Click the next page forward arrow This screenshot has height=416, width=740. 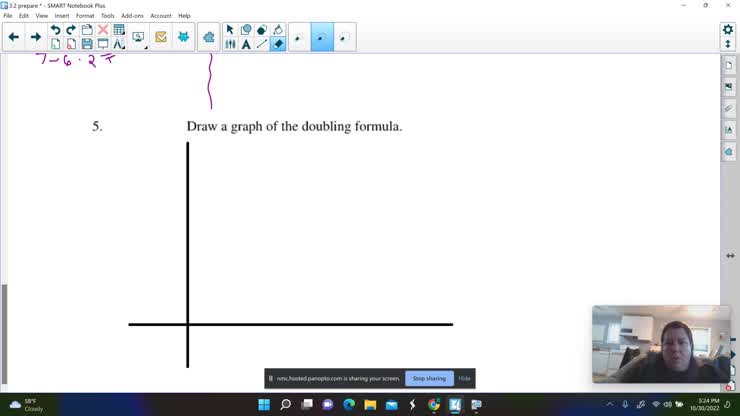coord(36,37)
